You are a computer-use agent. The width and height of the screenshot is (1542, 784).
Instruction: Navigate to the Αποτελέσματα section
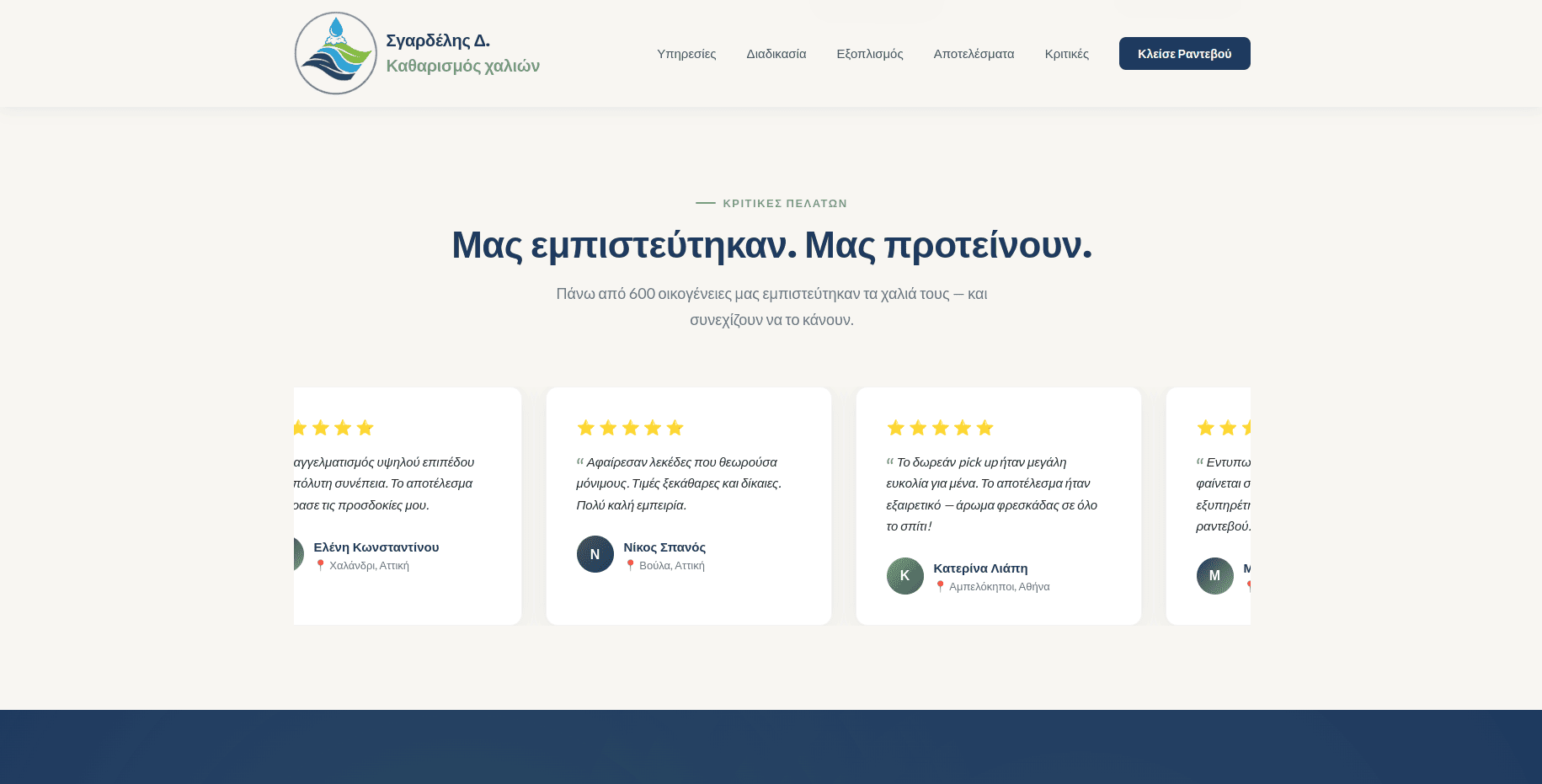coord(974,54)
